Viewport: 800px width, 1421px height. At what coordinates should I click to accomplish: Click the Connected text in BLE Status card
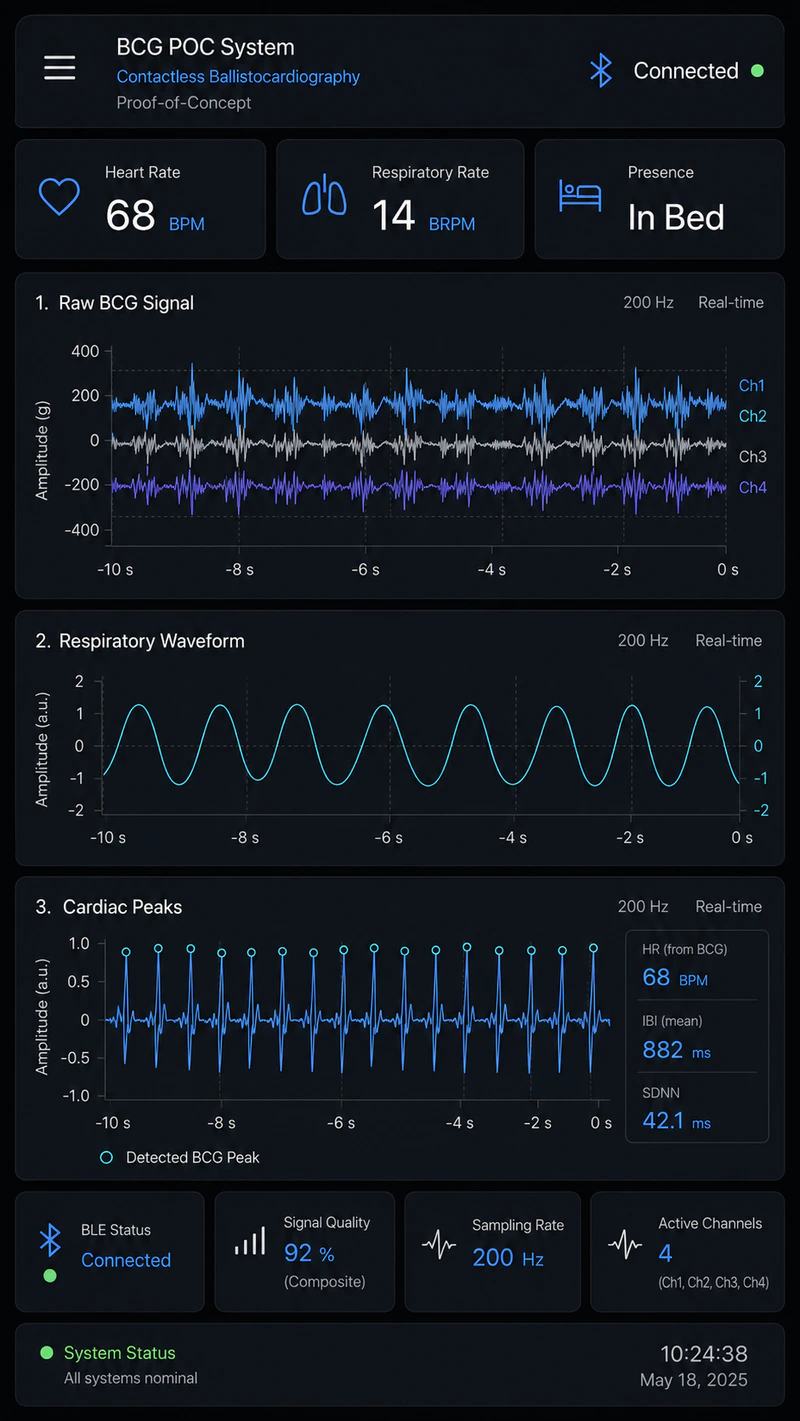[126, 1260]
